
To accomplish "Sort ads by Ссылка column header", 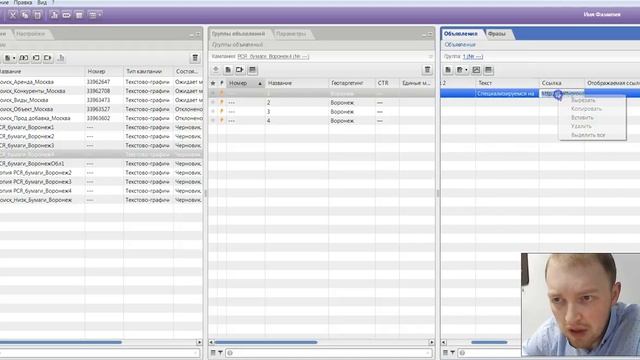I will 562,83.
